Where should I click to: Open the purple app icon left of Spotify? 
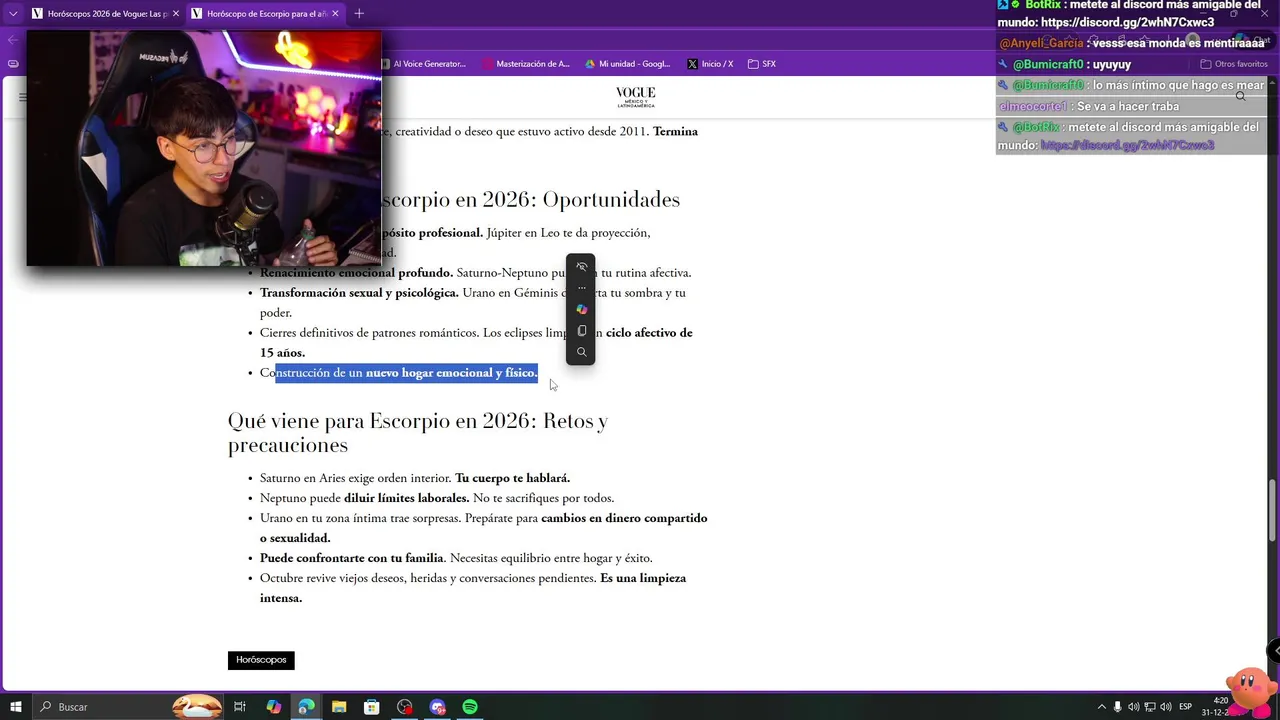pyautogui.click(x=437, y=707)
